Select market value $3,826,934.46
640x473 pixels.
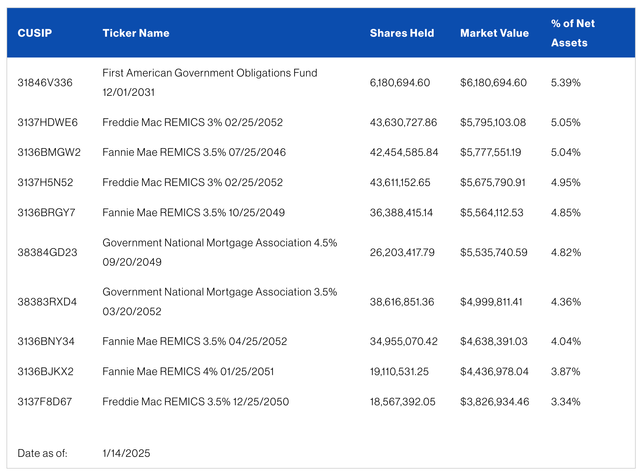point(495,402)
